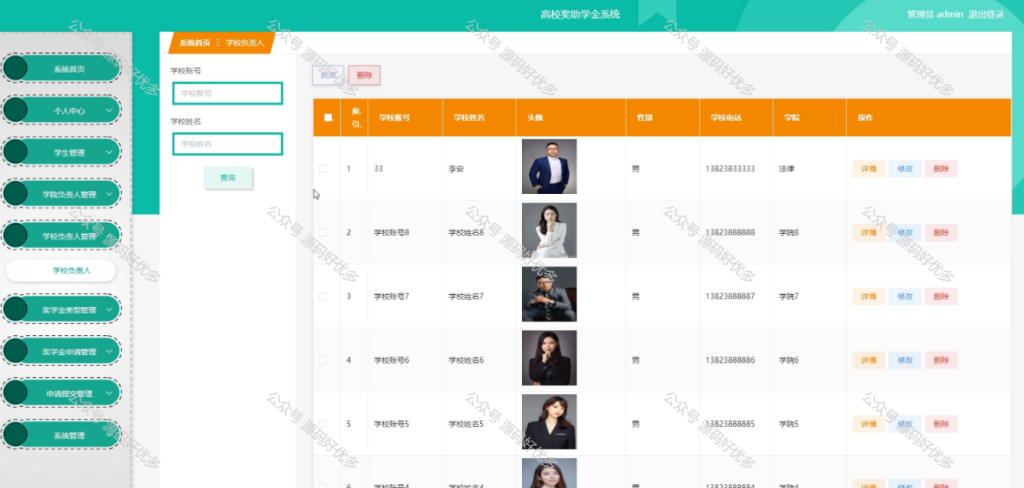The height and width of the screenshot is (488, 1024).
Task: Click the circle icon on 学校负责人管理 menu
Action: point(15,236)
